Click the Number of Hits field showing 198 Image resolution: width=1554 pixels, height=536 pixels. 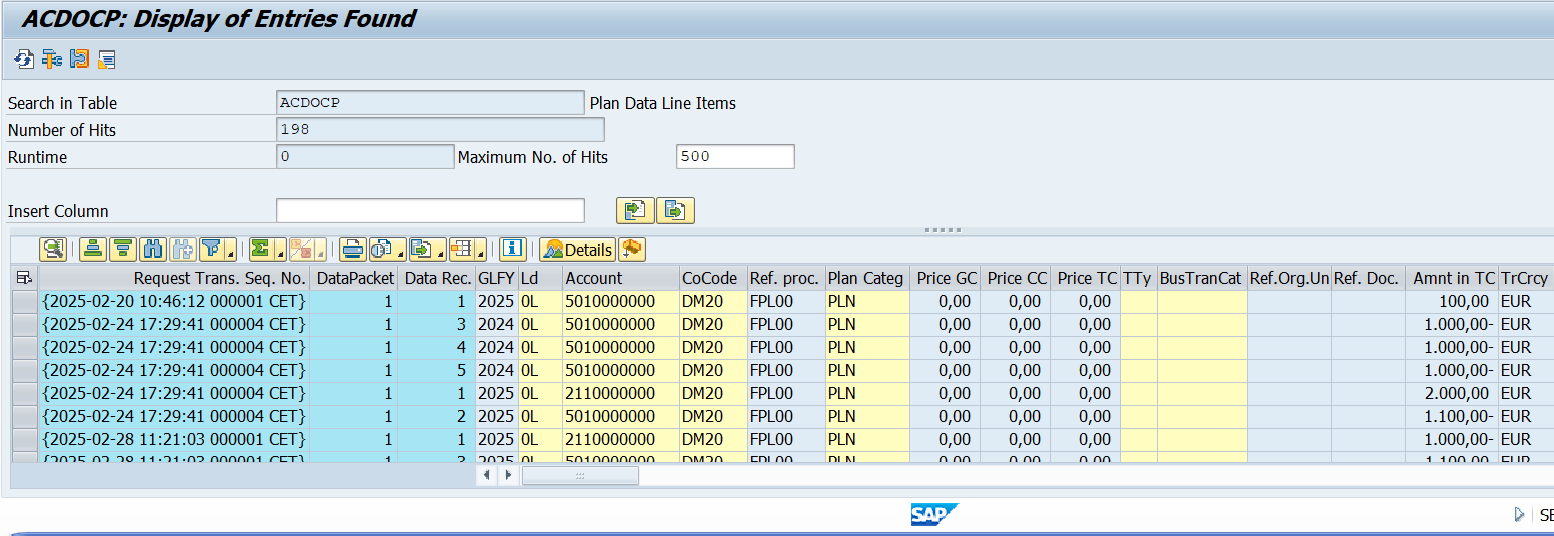[x=440, y=130]
